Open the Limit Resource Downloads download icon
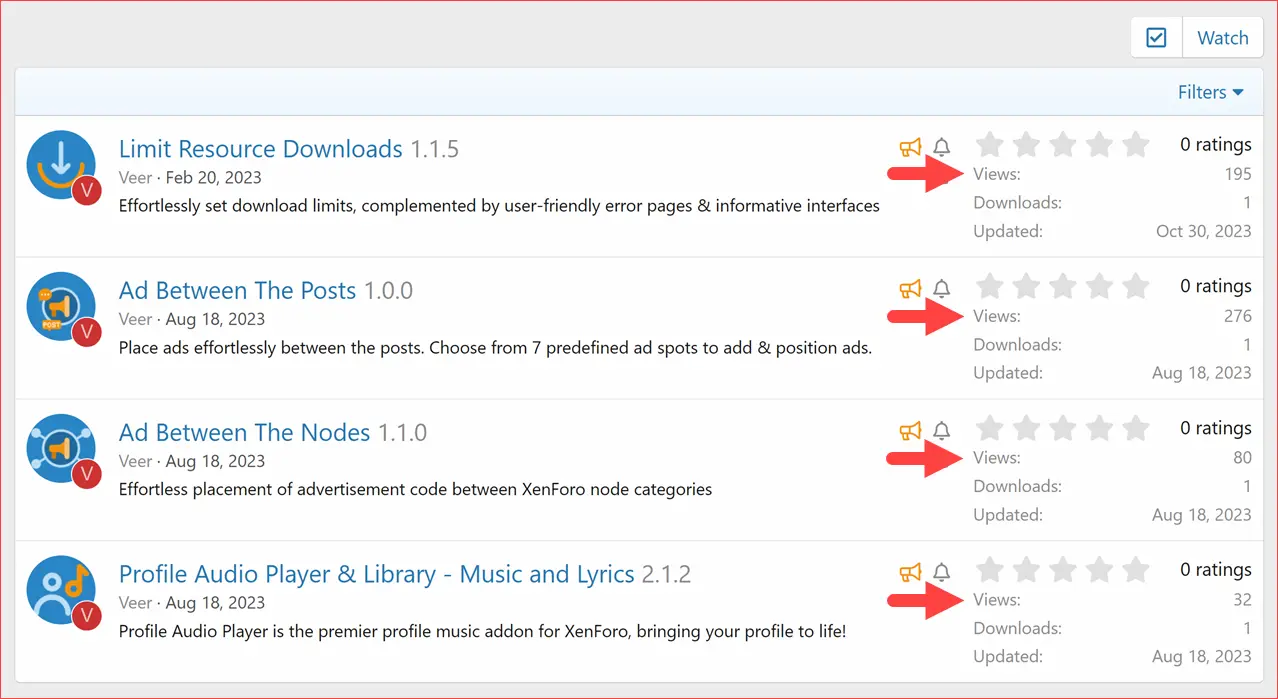The height and width of the screenshot is (699, 1278). point(62,164)
